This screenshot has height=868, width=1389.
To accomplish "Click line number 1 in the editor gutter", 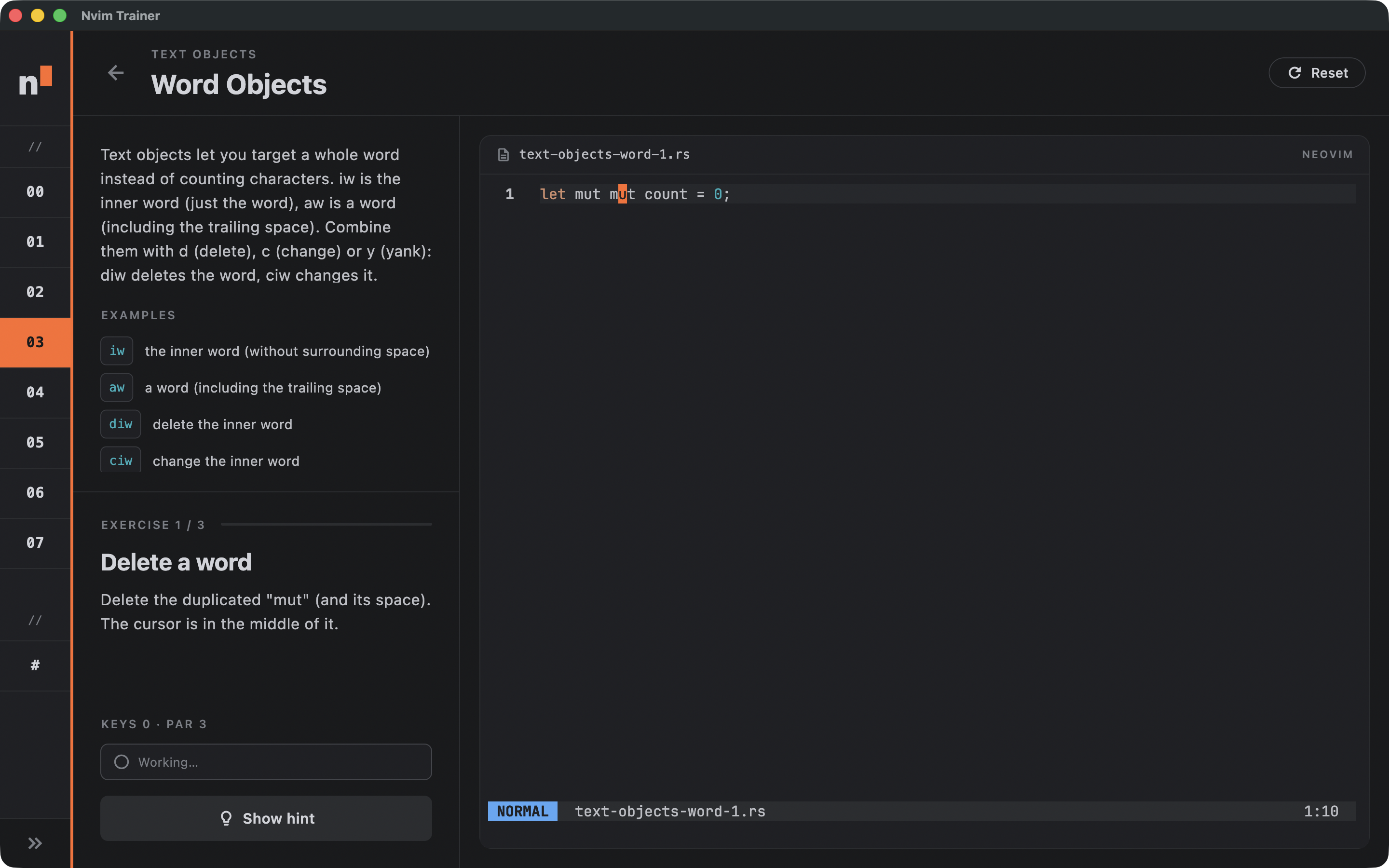I will 509,194.
